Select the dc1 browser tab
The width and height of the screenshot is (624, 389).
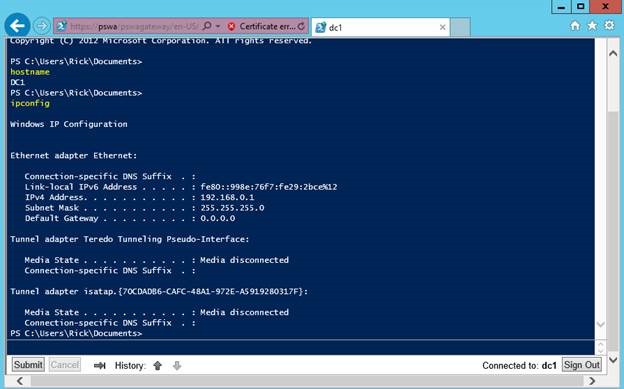[x=380, y=27]
